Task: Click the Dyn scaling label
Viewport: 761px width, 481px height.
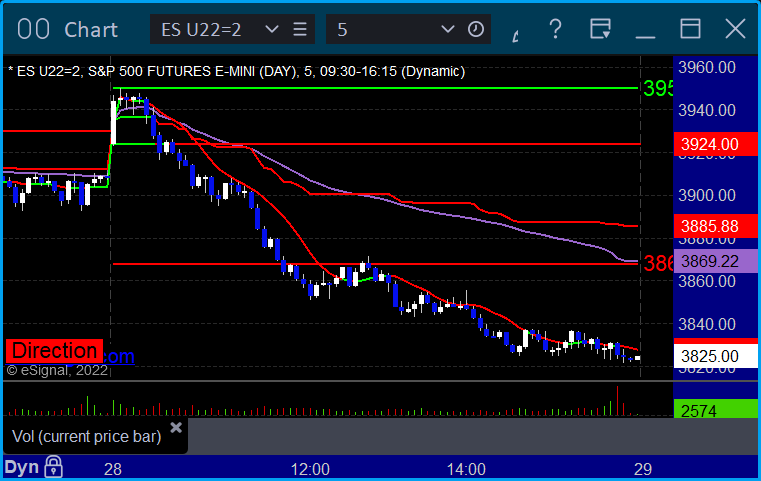Action: click(x=22, y=467)
